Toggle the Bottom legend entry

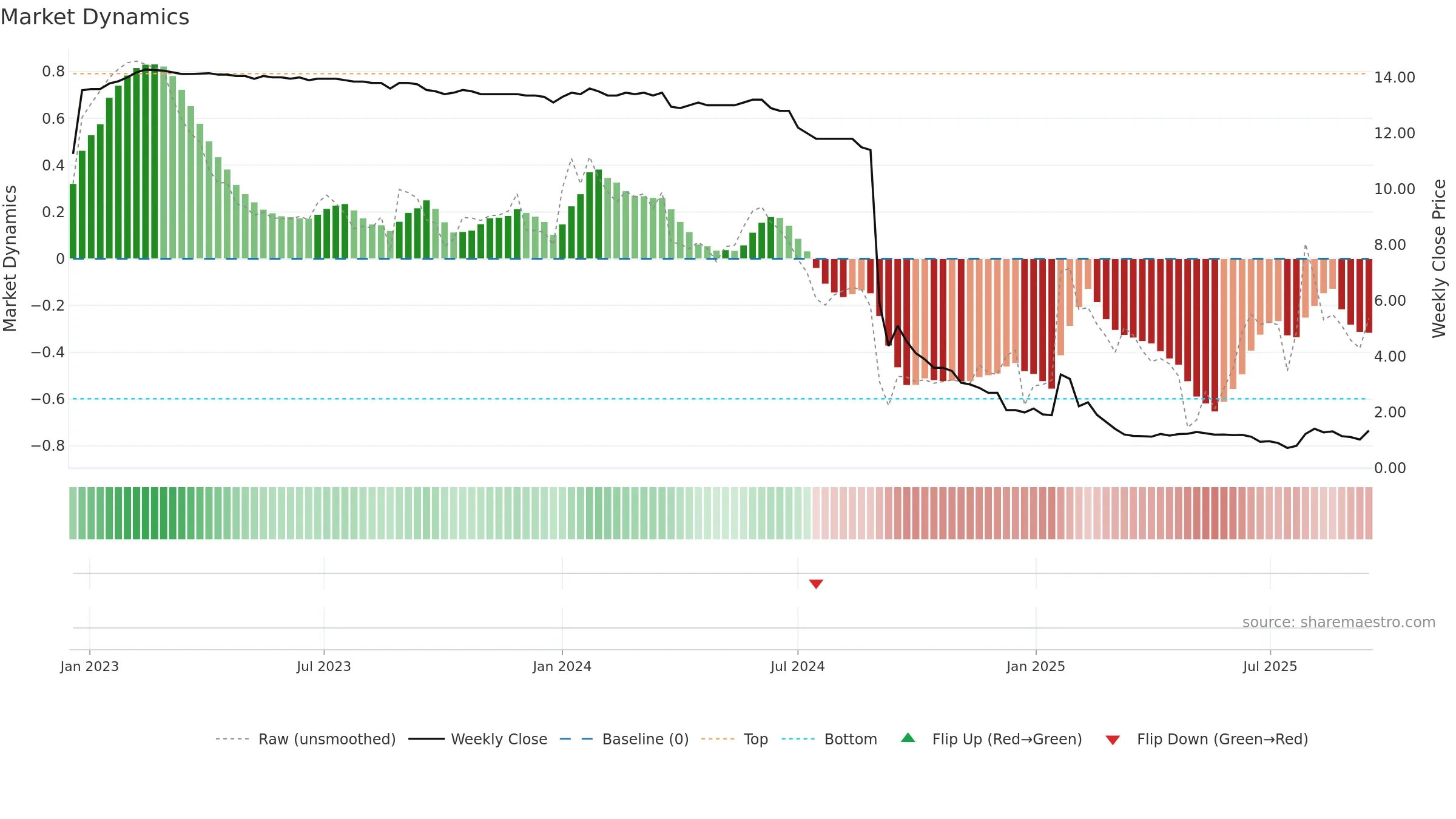click(x=829, y=739)
